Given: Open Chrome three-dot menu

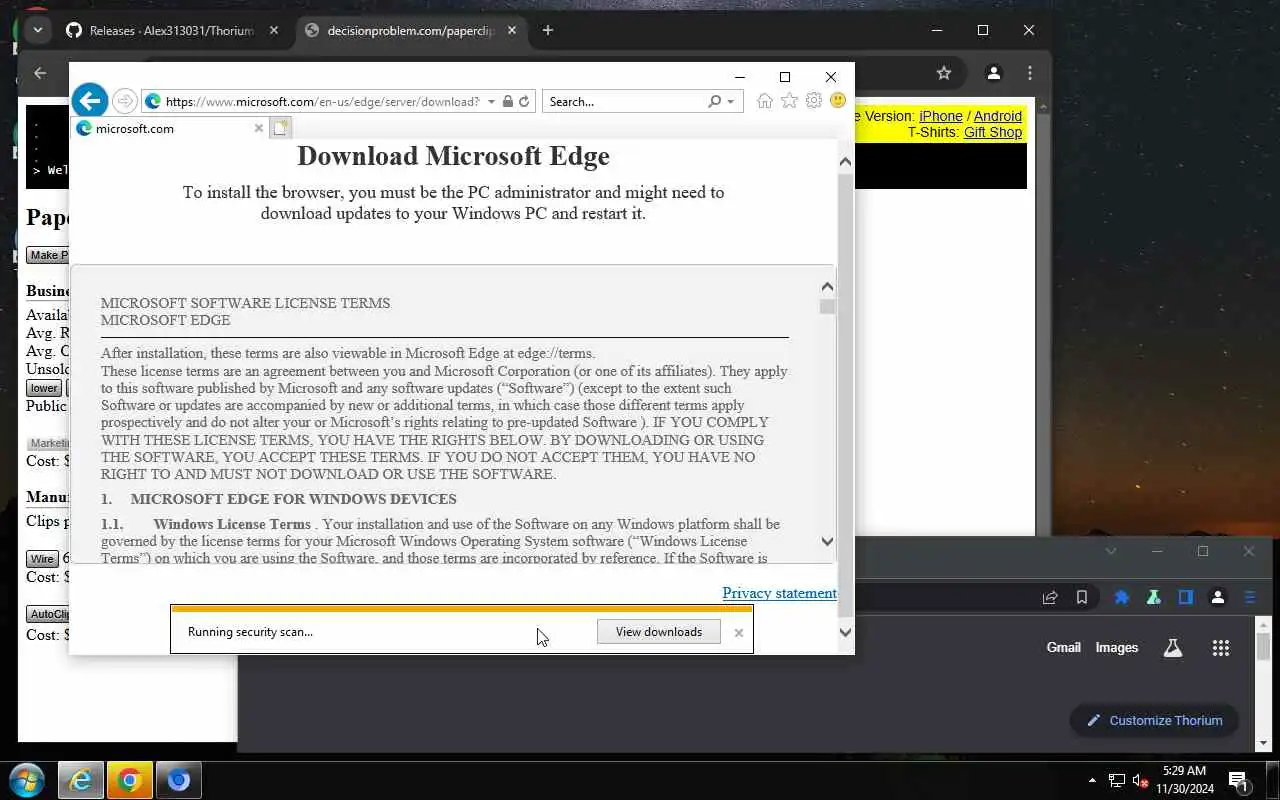Looking at the screenshot, I should click(x=1030, y=72).
